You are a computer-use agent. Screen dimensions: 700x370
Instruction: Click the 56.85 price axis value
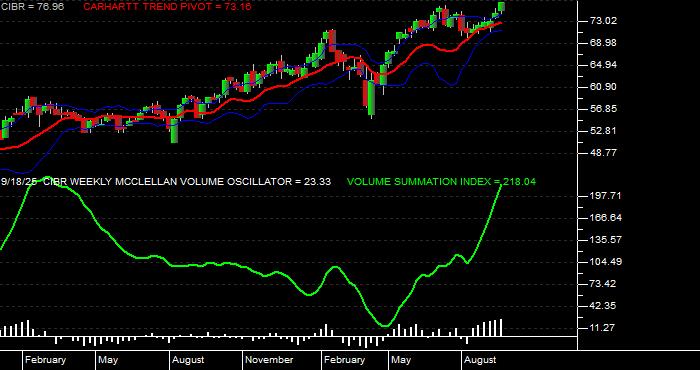[603, 109]
